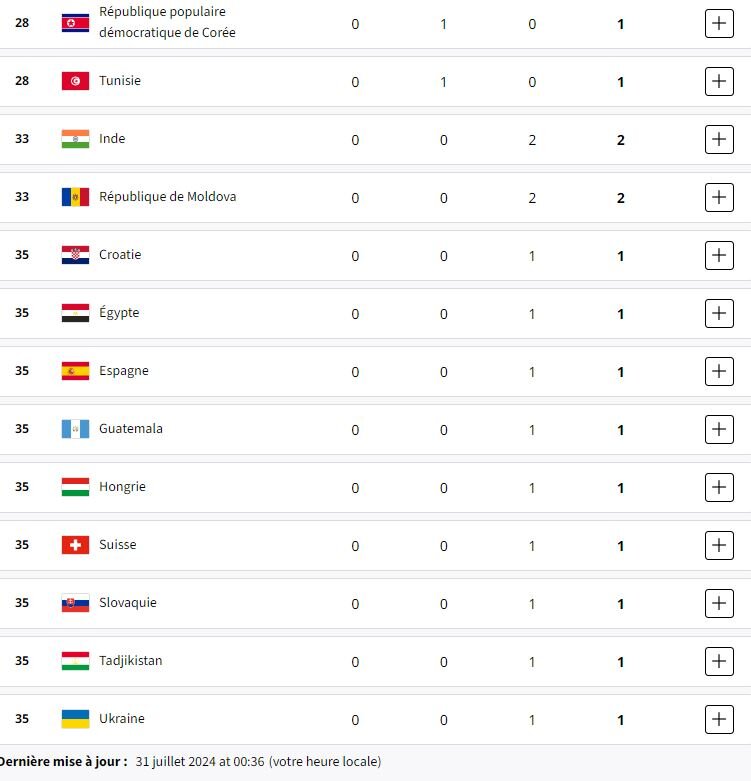The width and height of the screenshot is (751, 781).
Task: Click the Moldova flag icon
Action: pos(75,197)
